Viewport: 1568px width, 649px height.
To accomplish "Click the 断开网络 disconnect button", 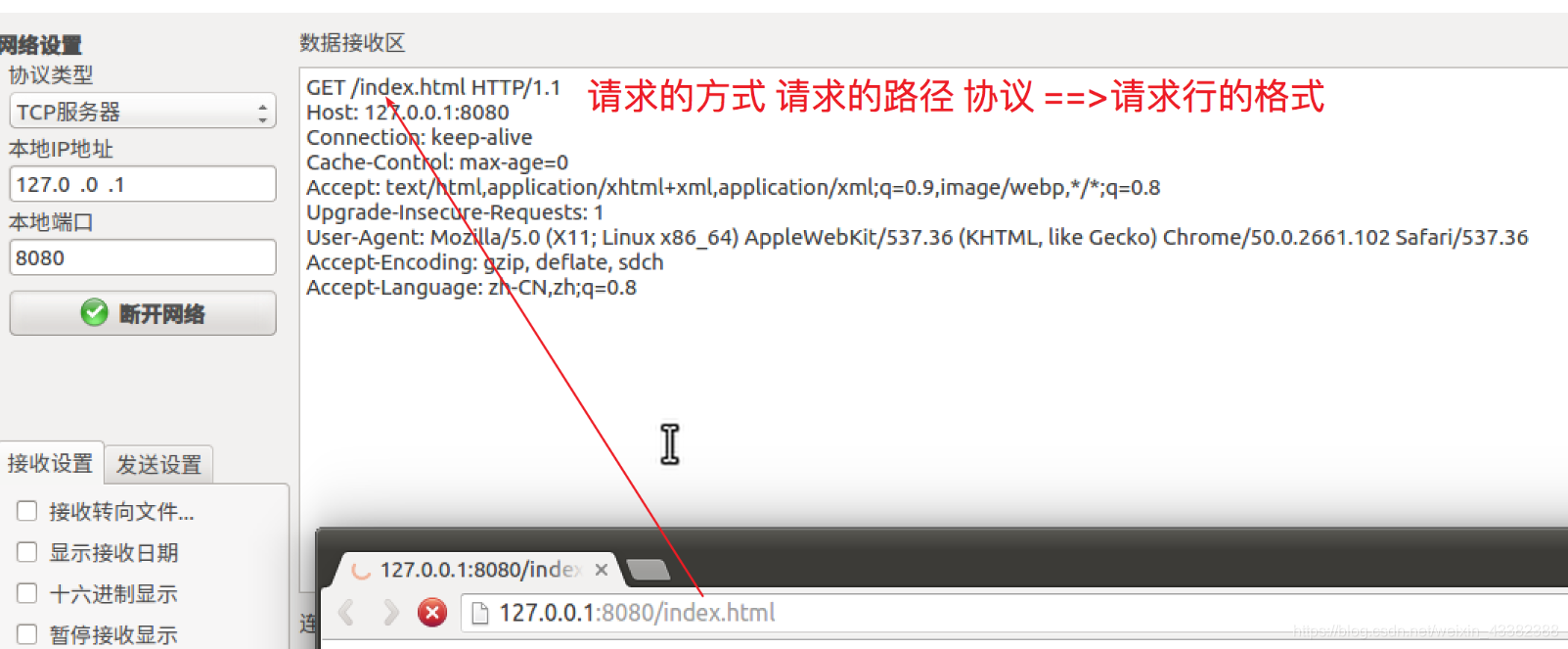I will 143,313.
